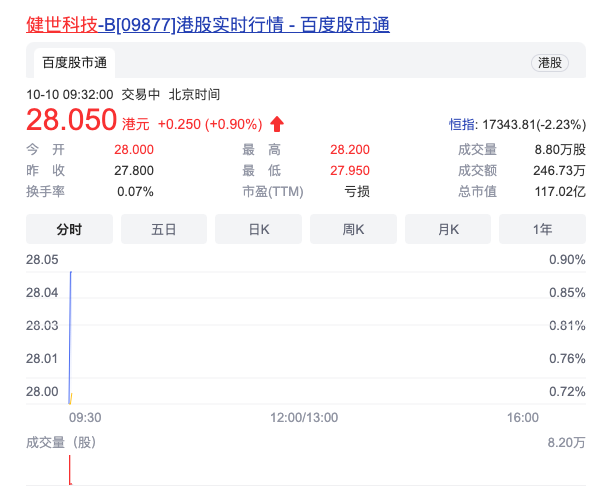The image size is (613, 493).
Task: Switch to the 分时 chart tab
Action: click(x=69, y=229)
